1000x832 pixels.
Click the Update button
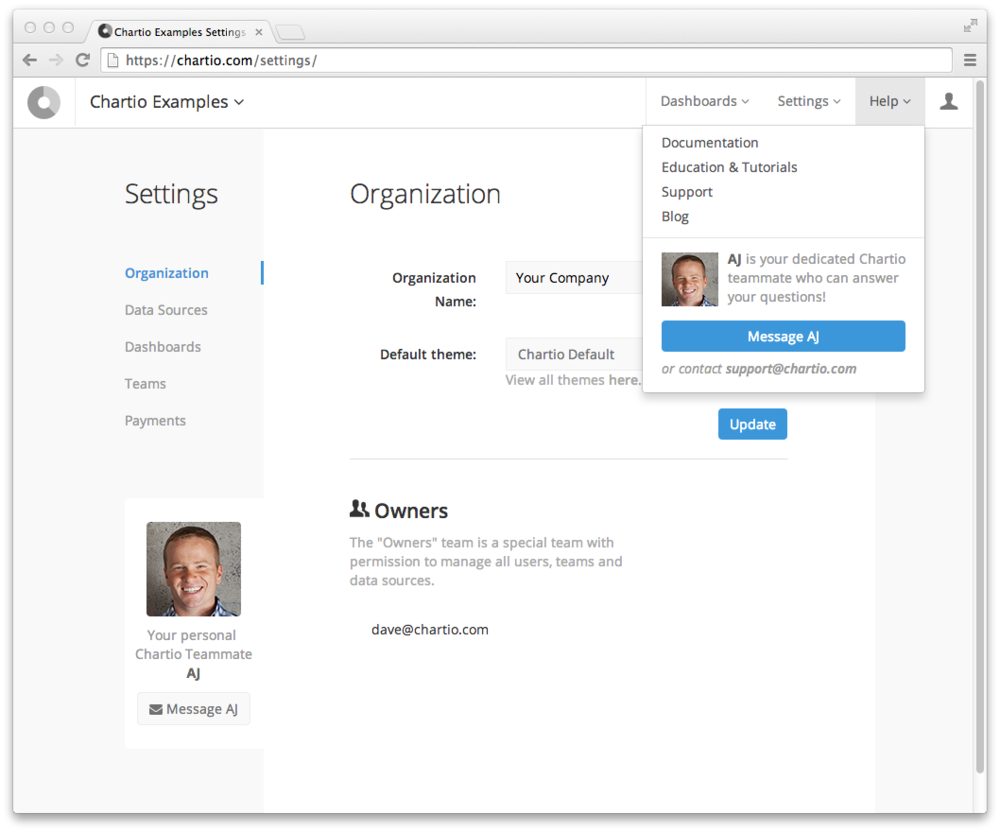click(x=752, y=424)
